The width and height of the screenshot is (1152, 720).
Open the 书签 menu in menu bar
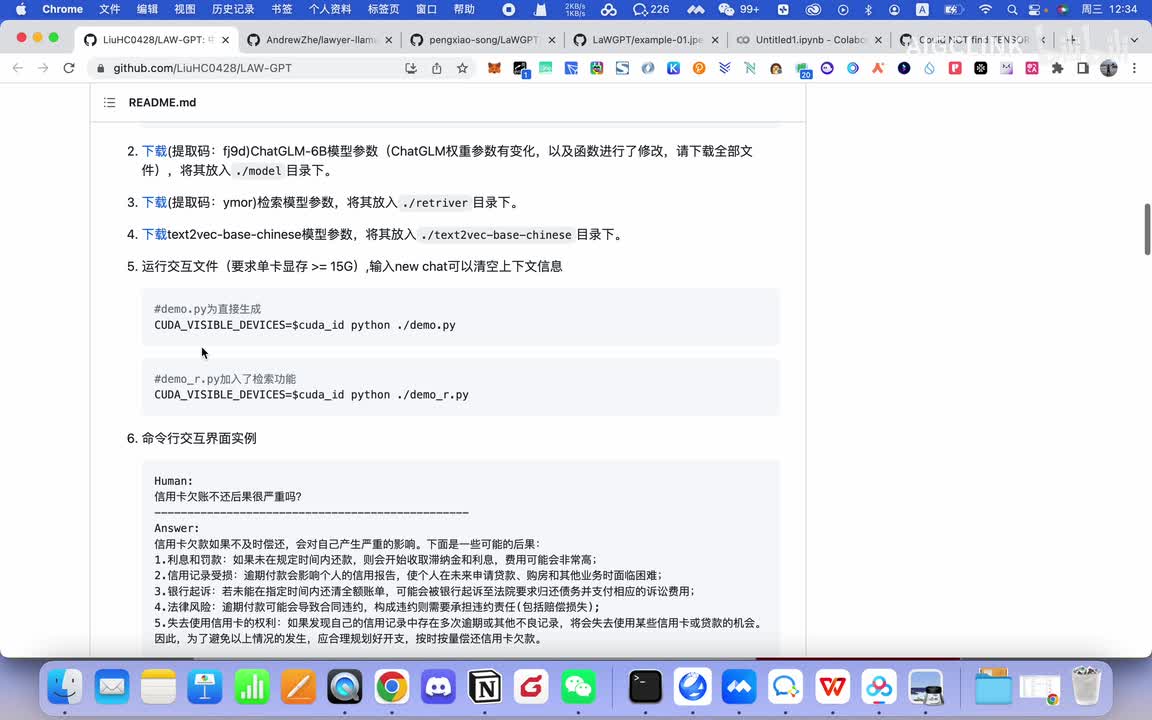point(282,9)
